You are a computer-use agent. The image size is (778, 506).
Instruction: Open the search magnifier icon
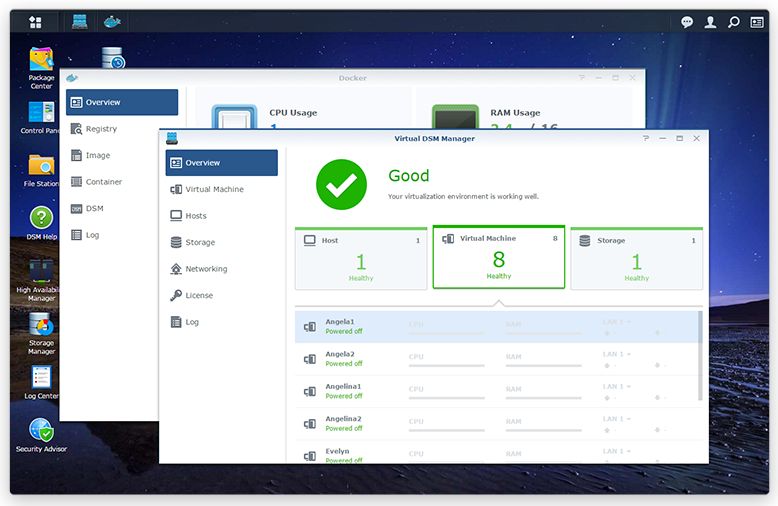click(733, 22)
